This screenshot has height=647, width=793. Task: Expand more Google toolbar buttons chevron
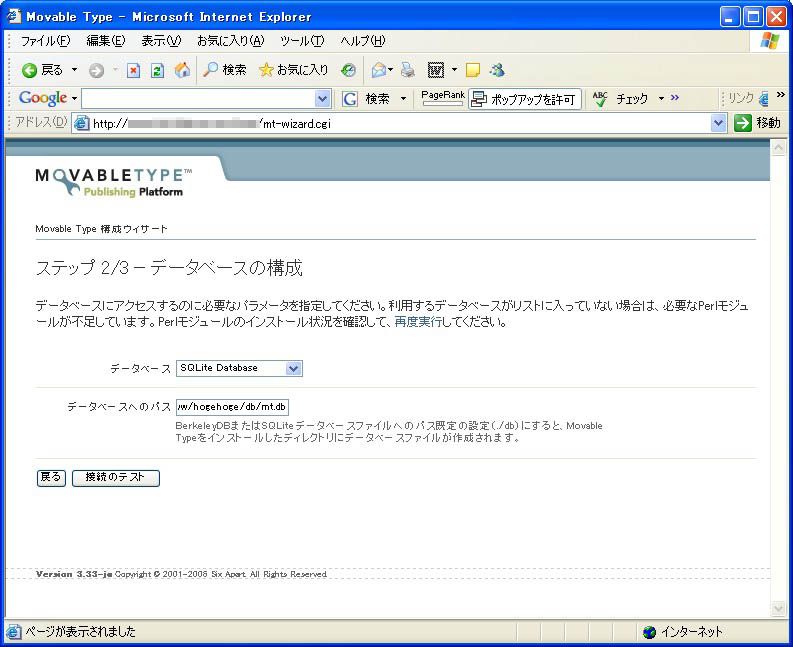pyautogui.click(x=675, y=97)
